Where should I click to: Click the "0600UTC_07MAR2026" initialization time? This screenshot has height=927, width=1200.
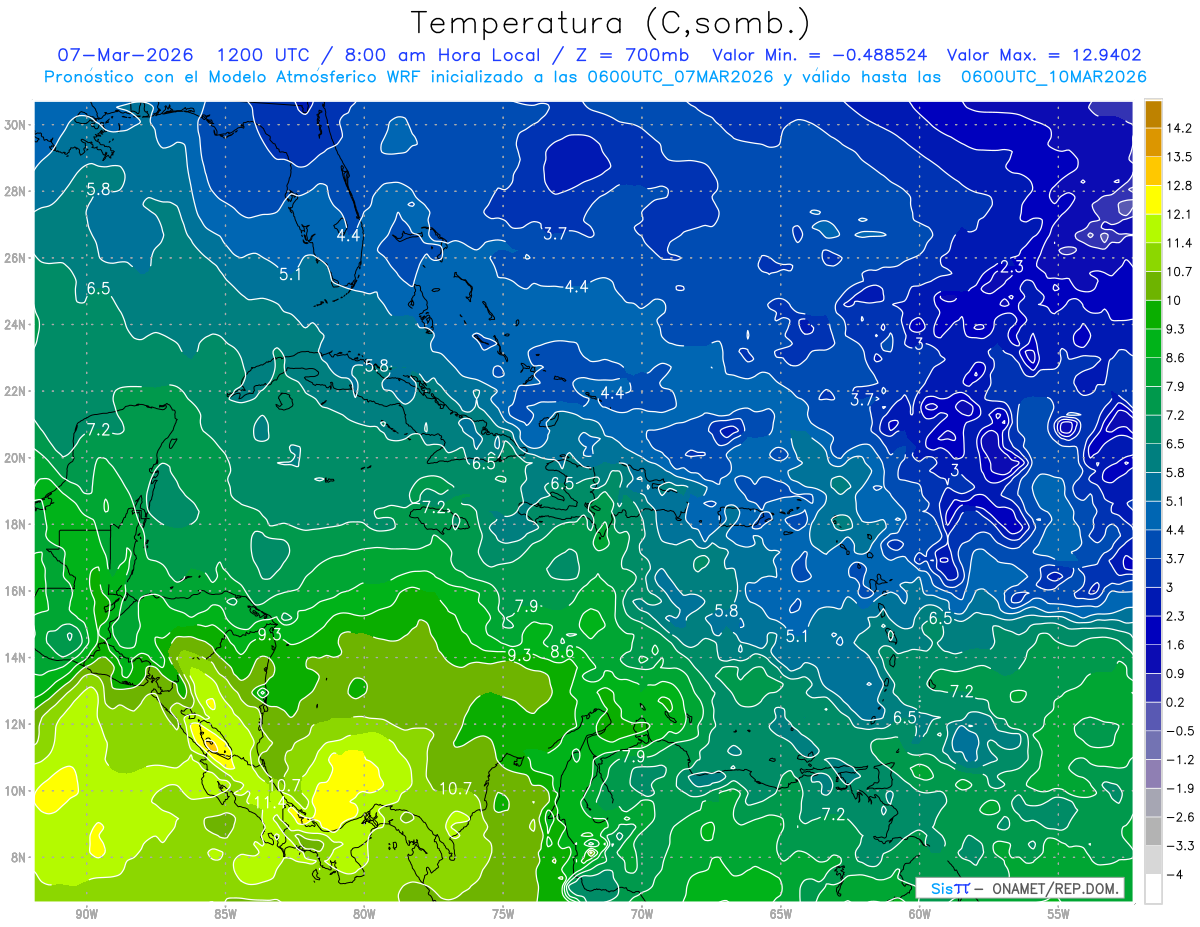679,77
